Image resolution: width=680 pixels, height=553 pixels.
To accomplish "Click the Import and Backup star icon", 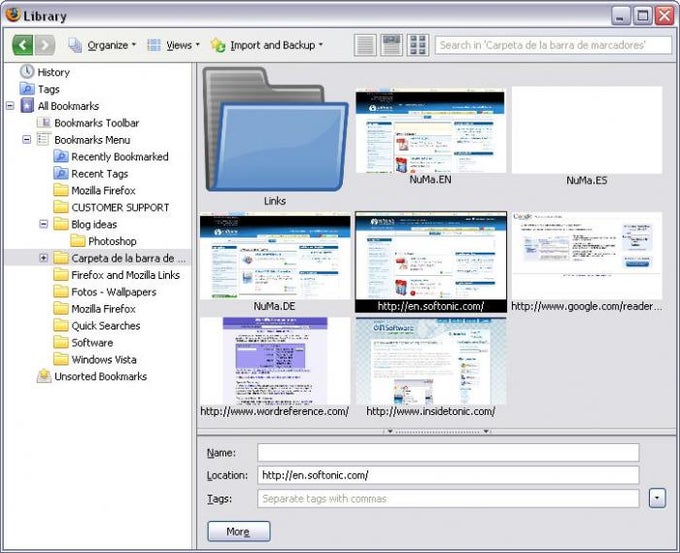I will tap(218, 45).
